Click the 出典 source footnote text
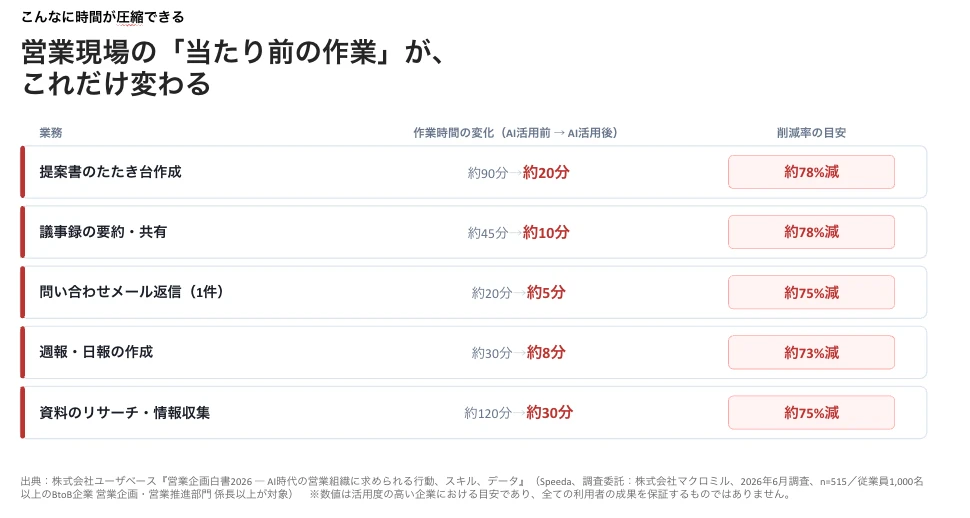This screenshot has height=518, width=970. click(472, 488)
